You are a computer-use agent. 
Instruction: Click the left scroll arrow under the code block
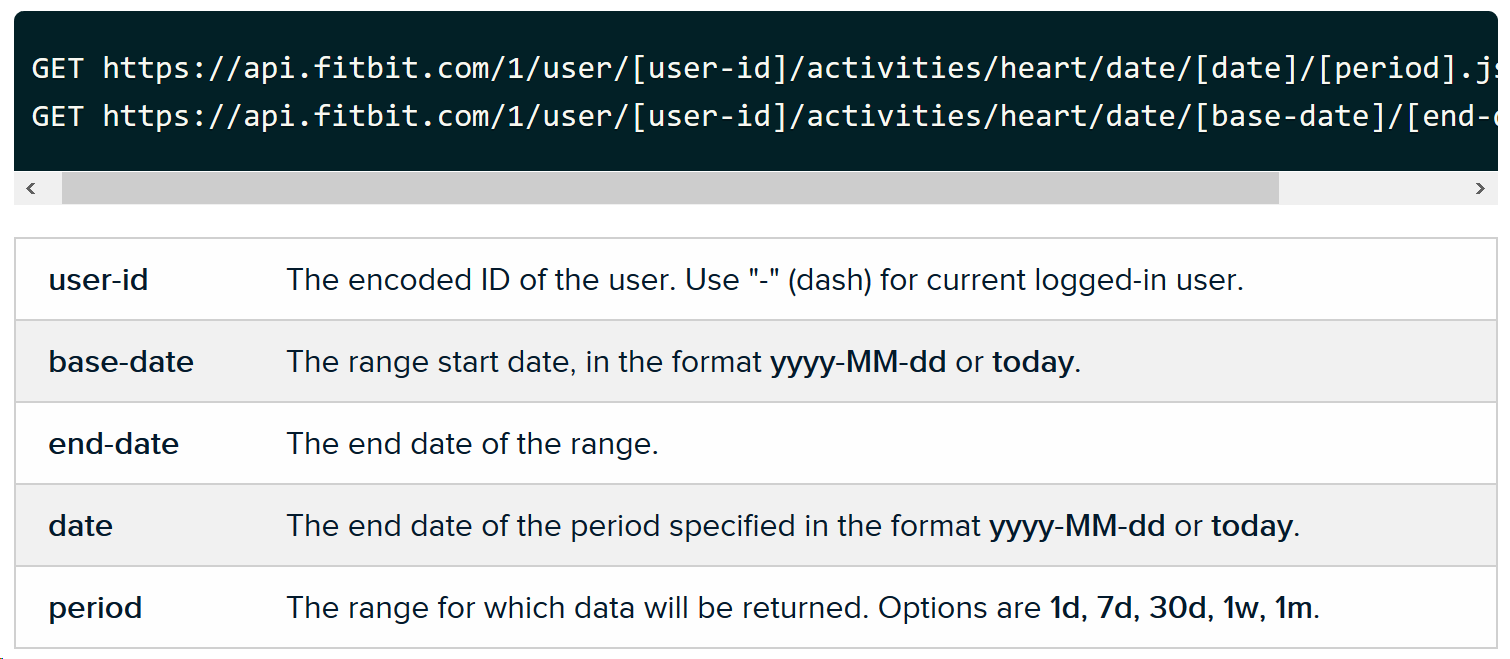coord(31,188)
